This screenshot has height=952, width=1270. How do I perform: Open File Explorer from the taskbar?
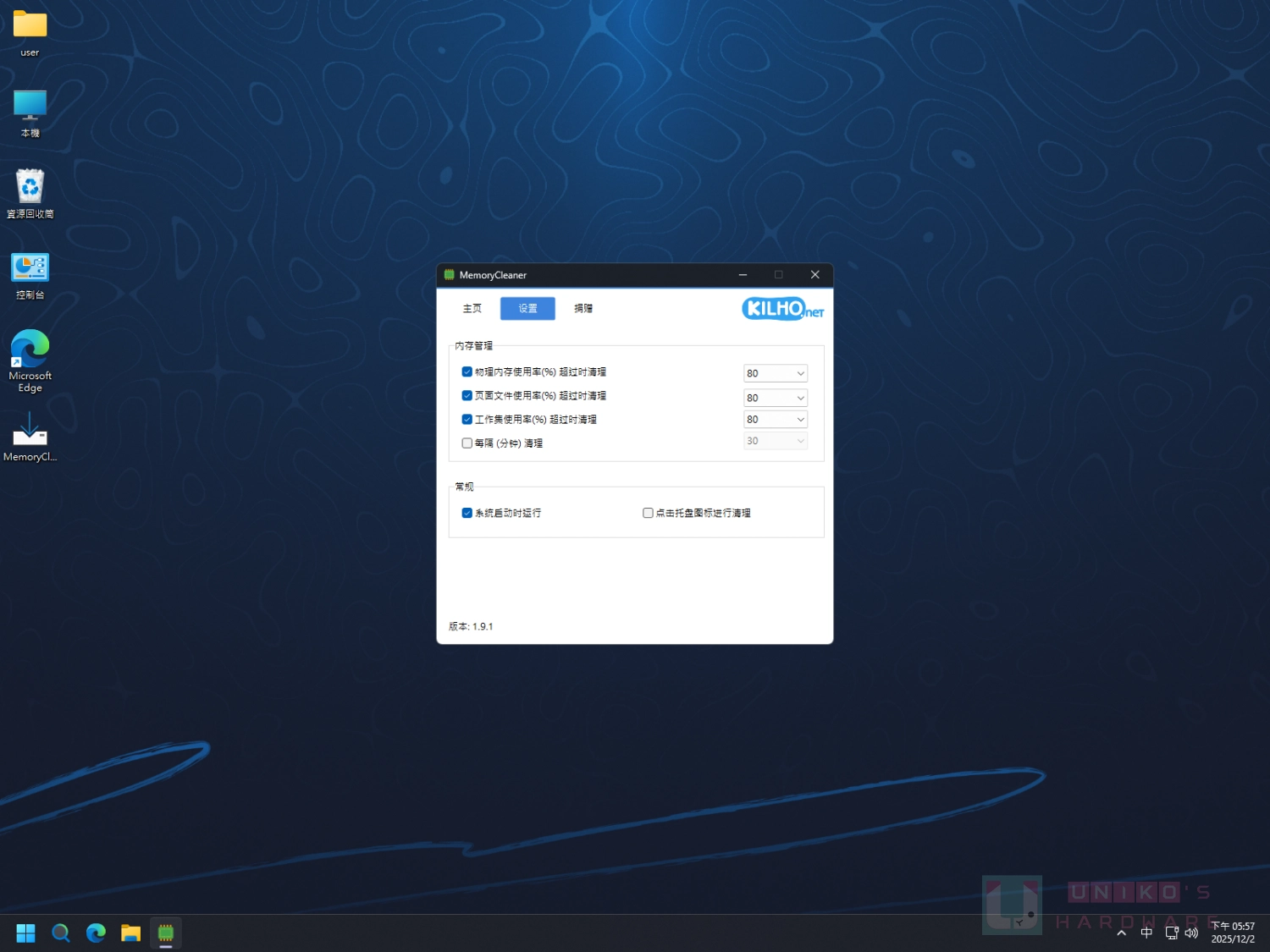pos(130,932)
